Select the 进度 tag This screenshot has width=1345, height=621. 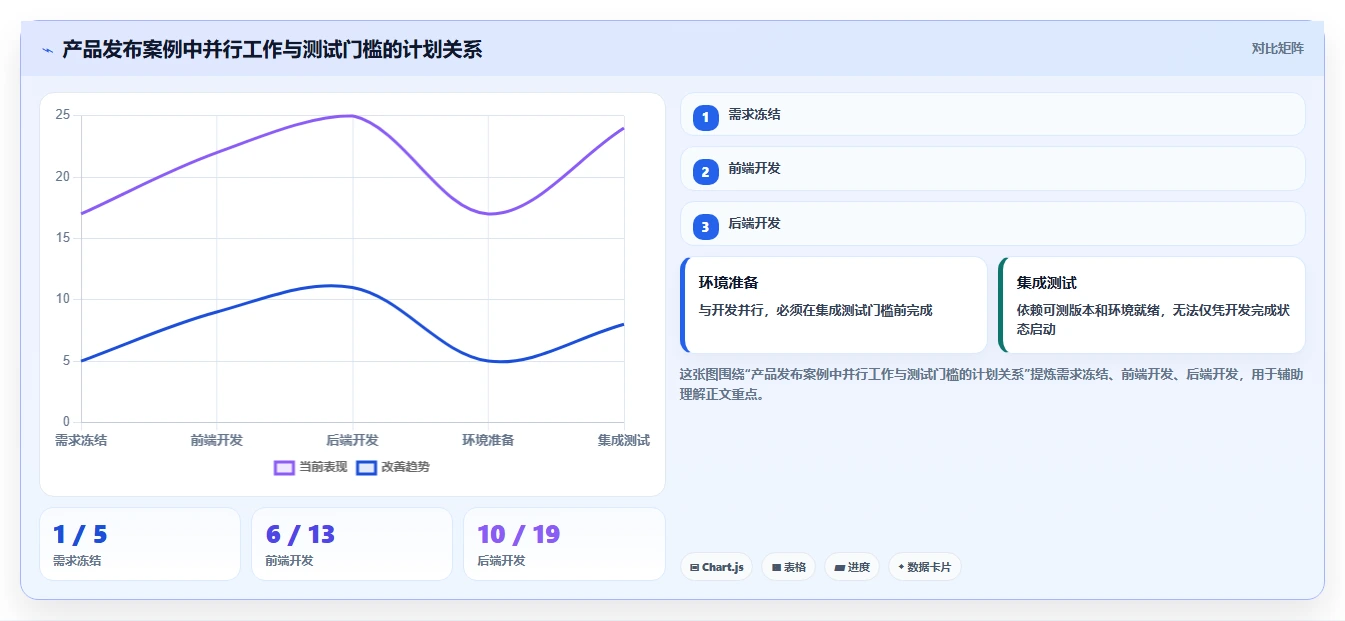pyautogui.click(x=852, y=567)
